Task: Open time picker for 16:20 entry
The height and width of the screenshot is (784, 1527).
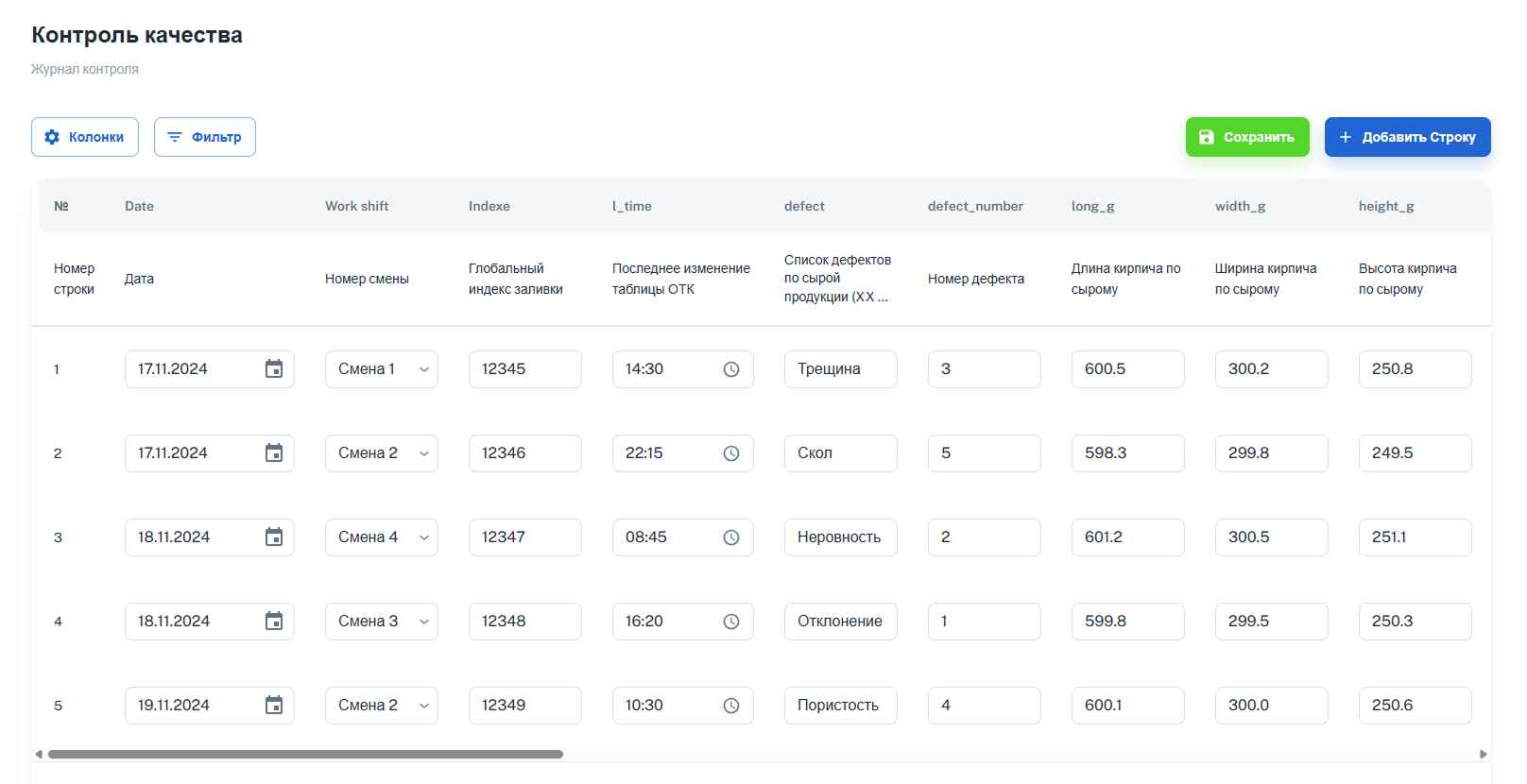Action: 731,622
